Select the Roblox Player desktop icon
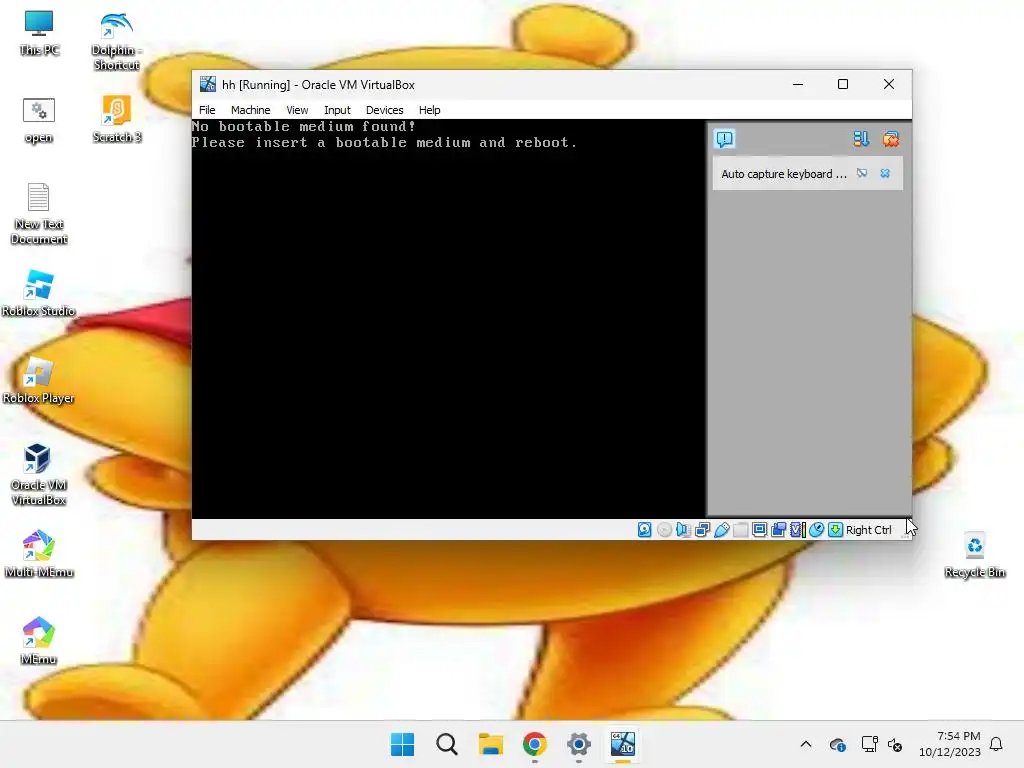 38,381
